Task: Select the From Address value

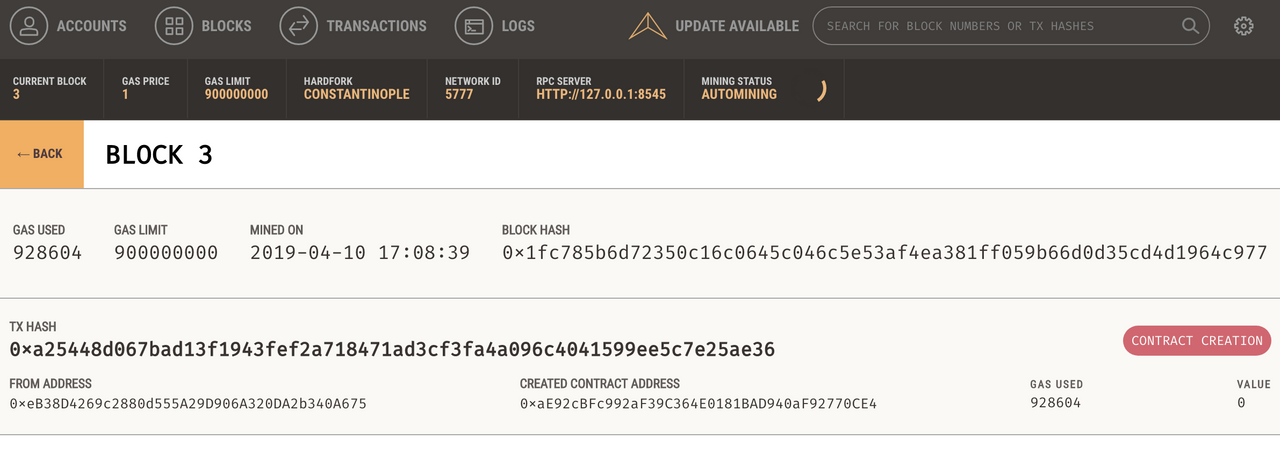Action: coord(188,404)
